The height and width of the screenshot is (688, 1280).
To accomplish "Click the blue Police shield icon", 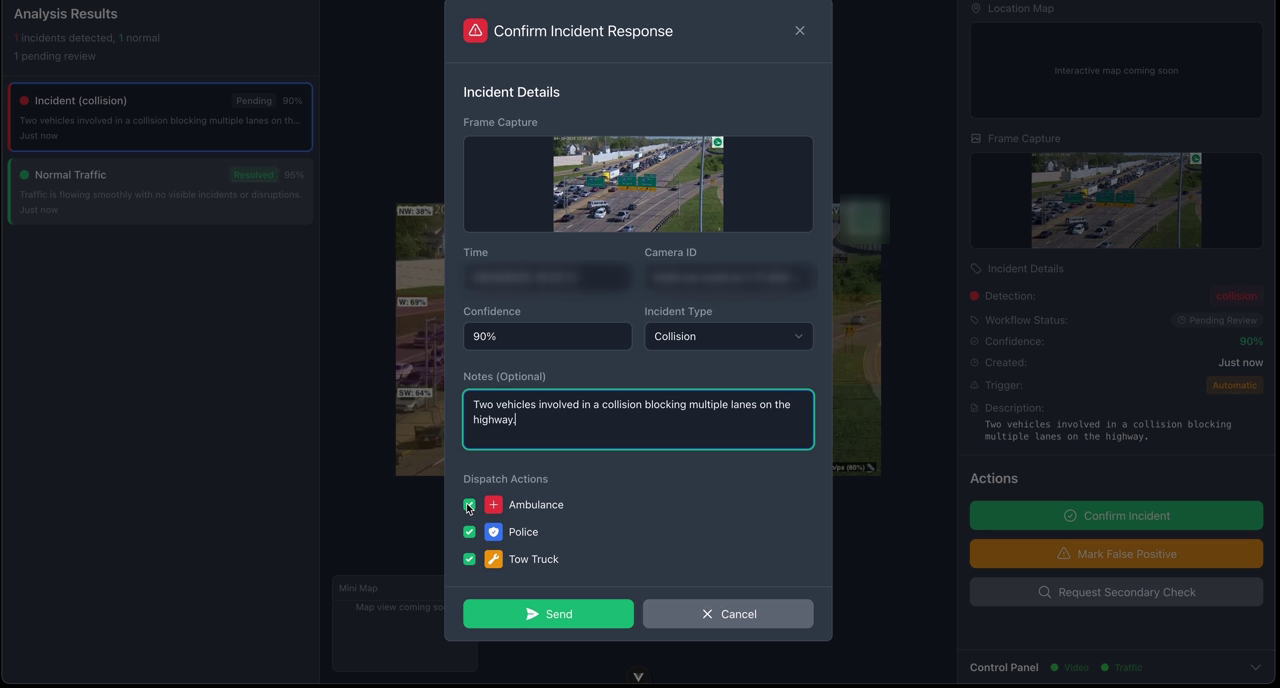I will 493,532.
